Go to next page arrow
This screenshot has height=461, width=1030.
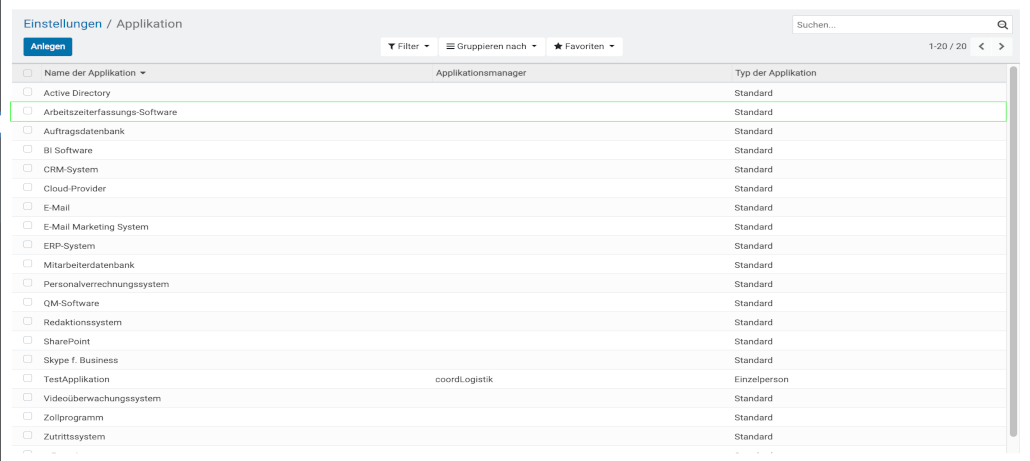click(1000, 47)
